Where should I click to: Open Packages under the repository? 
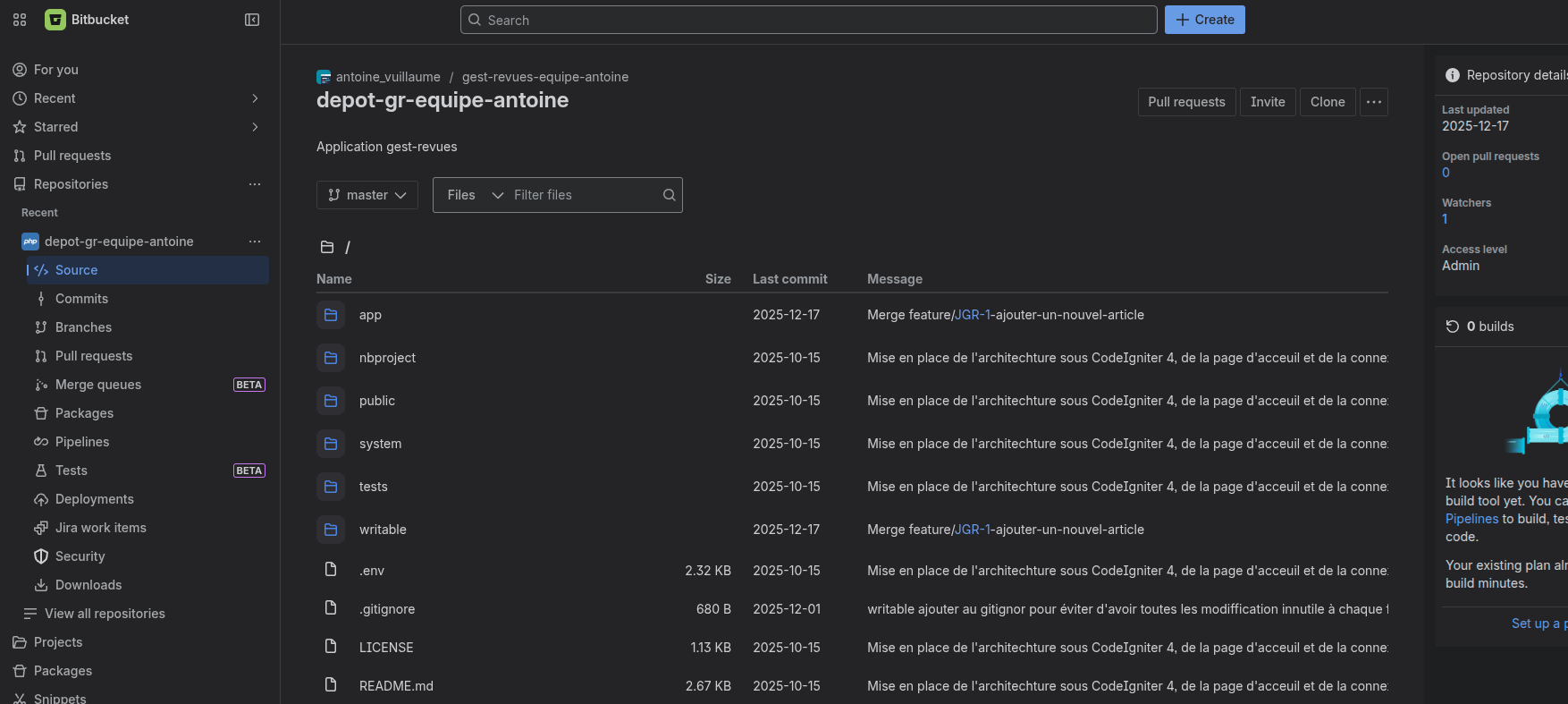point(148,413)
